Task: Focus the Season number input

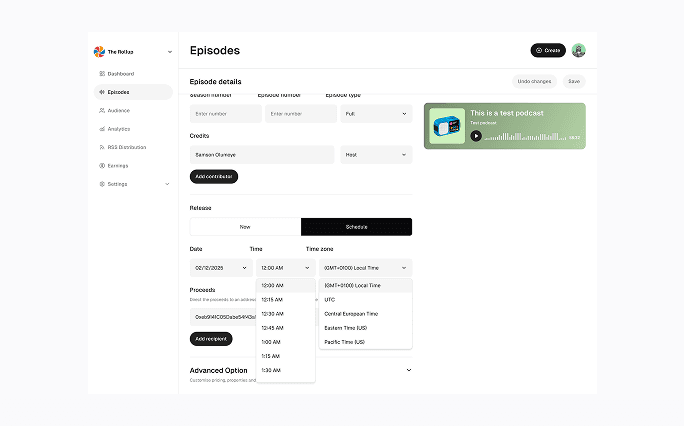Action: point(226,114)
